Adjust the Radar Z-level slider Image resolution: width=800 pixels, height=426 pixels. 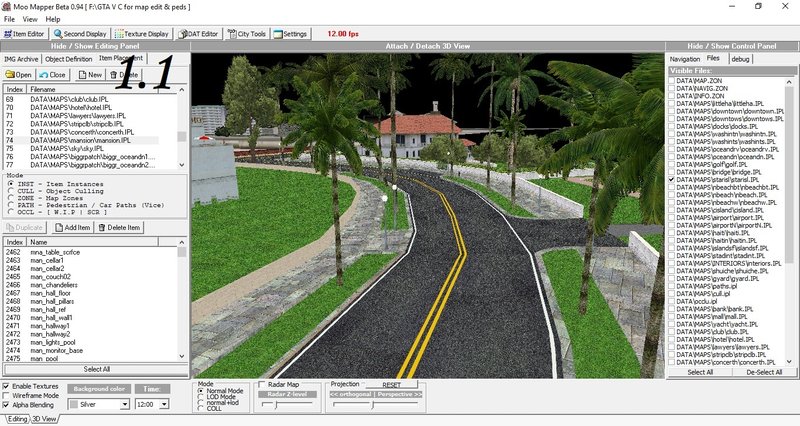click(x=276, y=405)
